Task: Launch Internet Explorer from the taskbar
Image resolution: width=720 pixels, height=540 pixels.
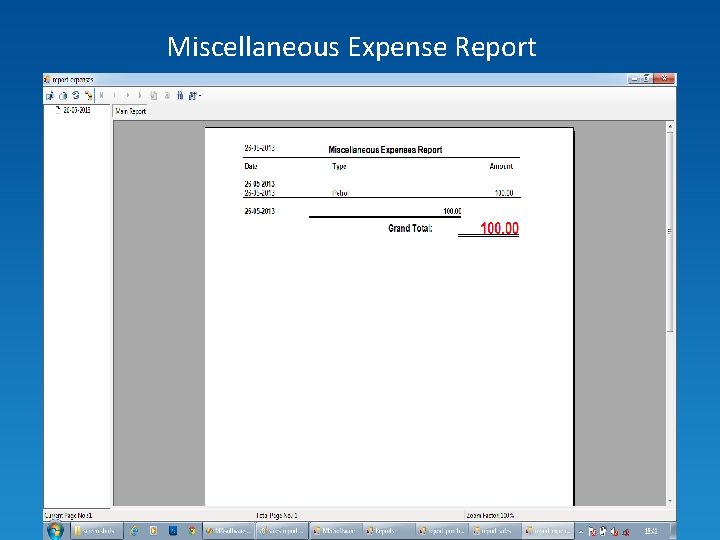Action: (x=134, y=531)
